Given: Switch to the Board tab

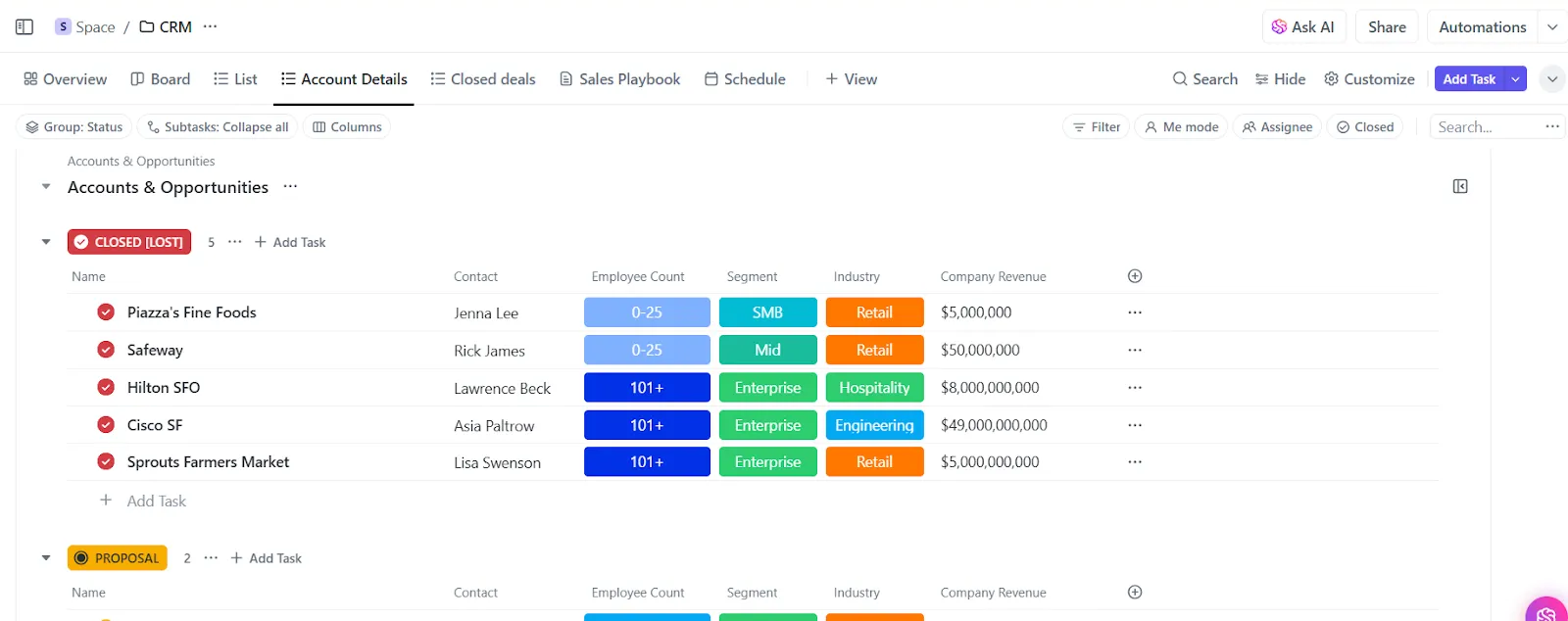Looking at the screenshot, I should click(161, 79).
